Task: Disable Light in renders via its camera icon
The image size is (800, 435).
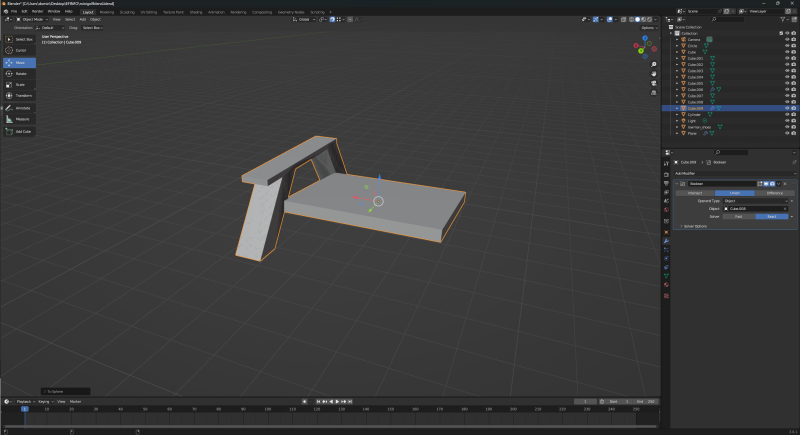Action: pyautogui.click(x=793, y=121)
